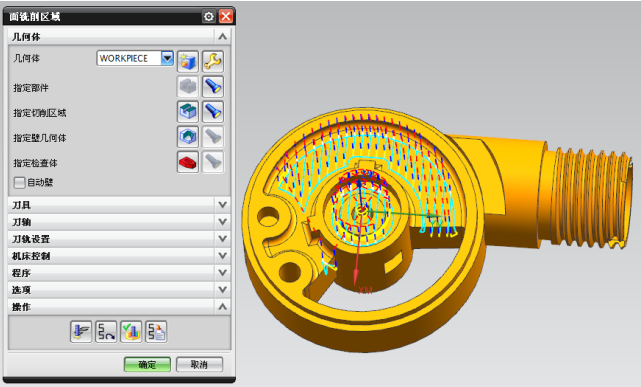The width and height of the screenshot is (641, 387).
Task: Expand the 刀轨设置 section
Action: pos(119,239)
